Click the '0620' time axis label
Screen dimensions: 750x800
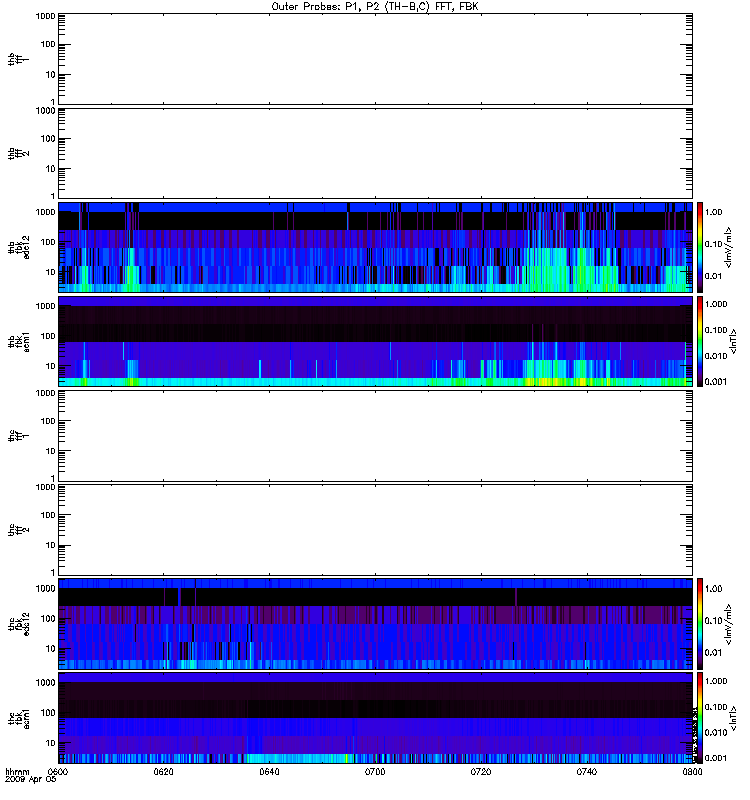(163, 772)
